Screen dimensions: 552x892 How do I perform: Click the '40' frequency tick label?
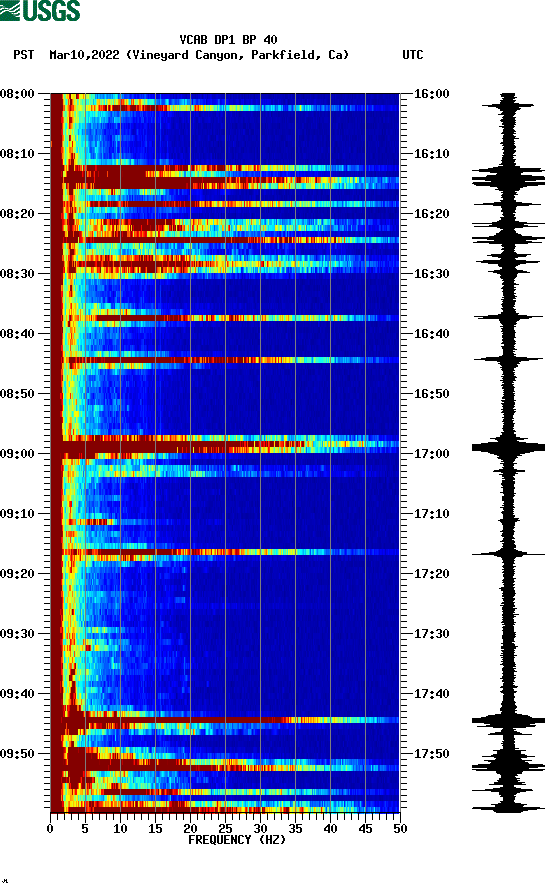click(x=330, y=829)
